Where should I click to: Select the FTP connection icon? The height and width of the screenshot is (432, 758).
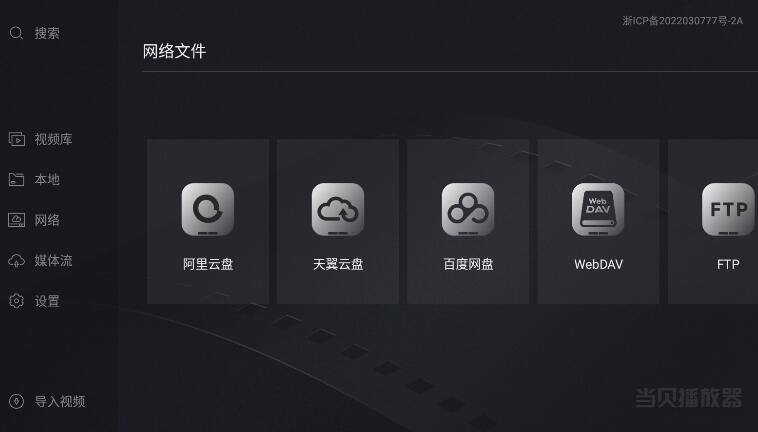coord(728,209)
